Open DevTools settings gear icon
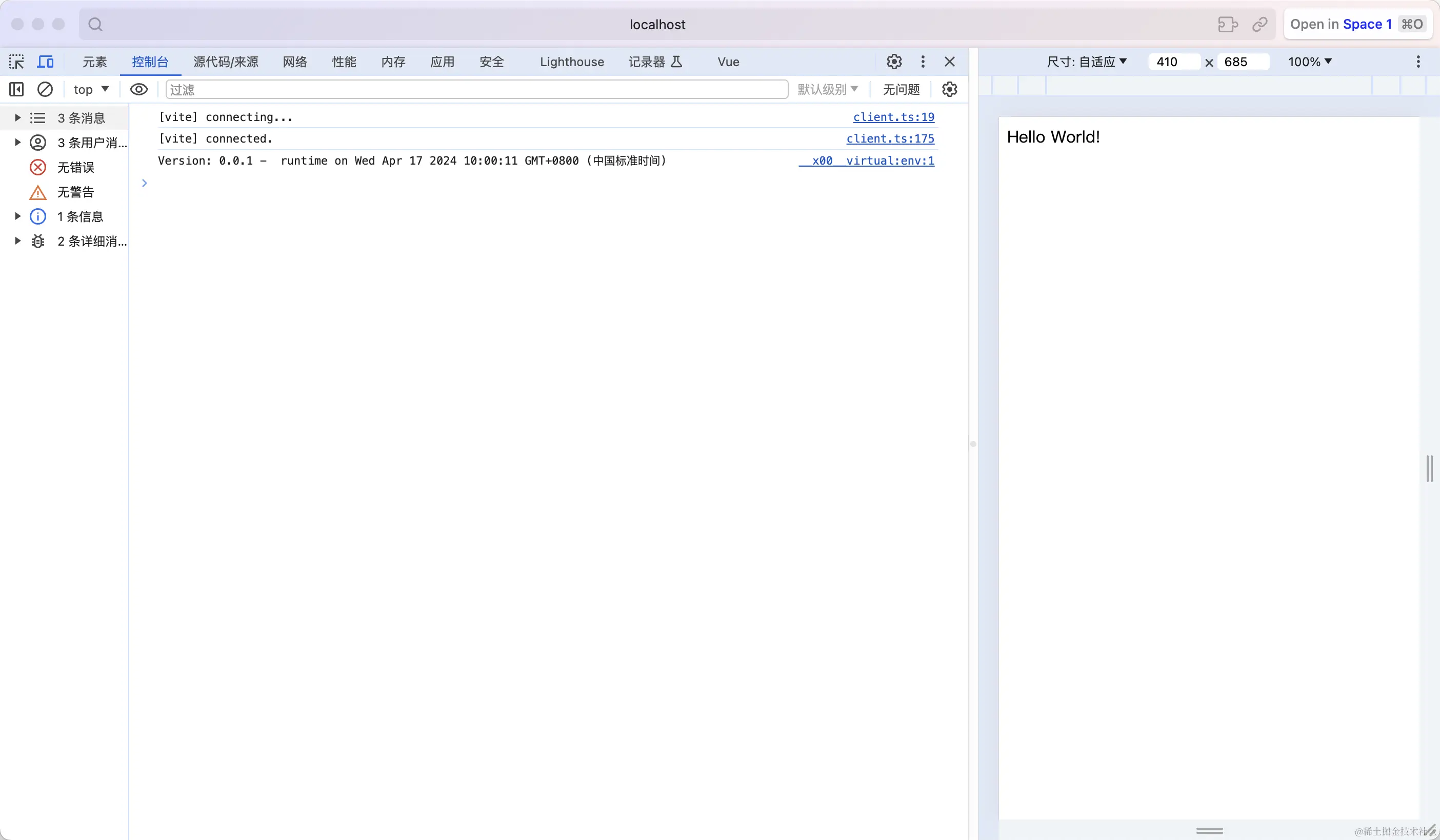Screen dimensions: 1440x840 tap(894, 62)
